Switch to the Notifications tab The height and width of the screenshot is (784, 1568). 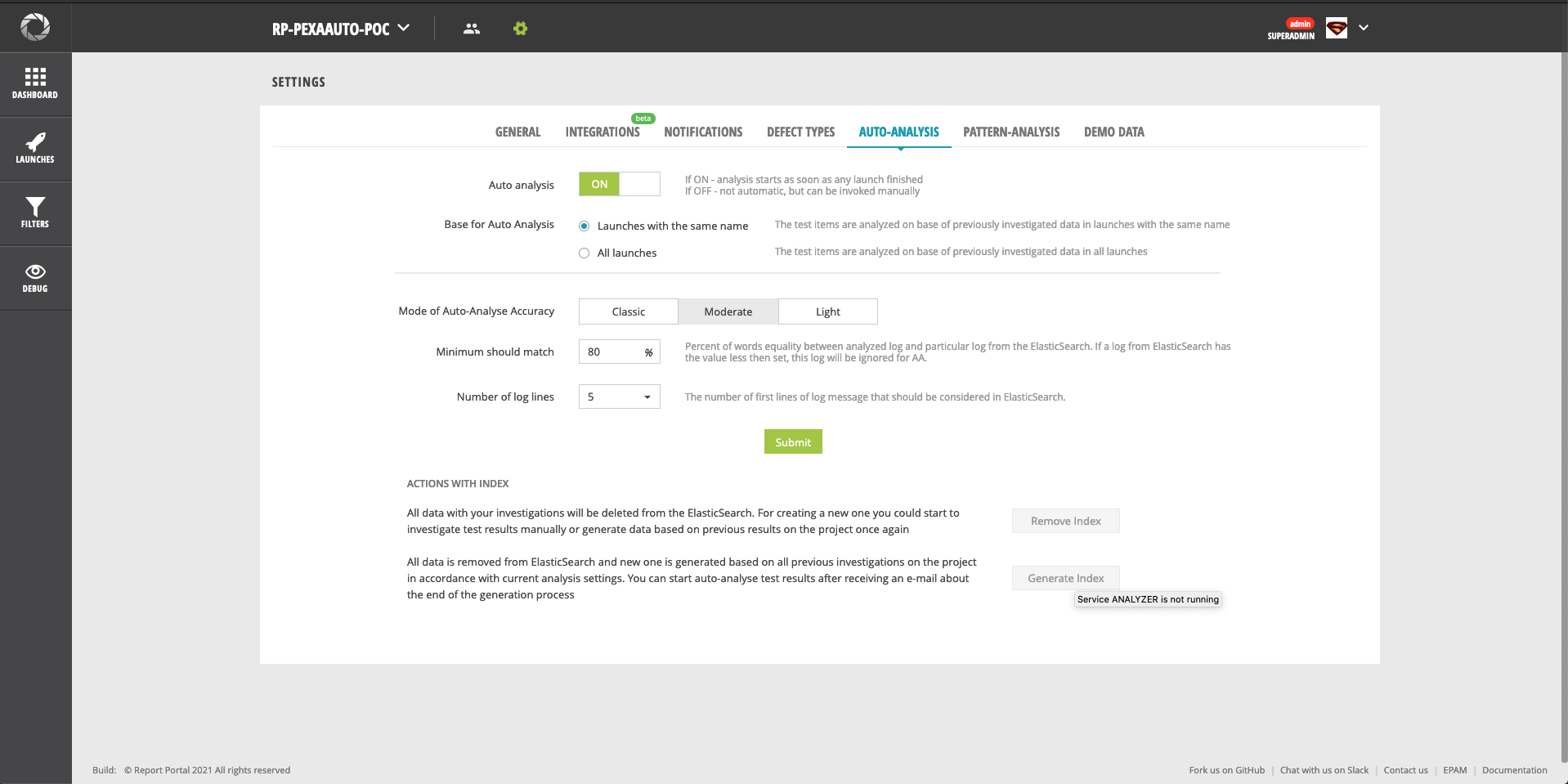coord(703,132)
